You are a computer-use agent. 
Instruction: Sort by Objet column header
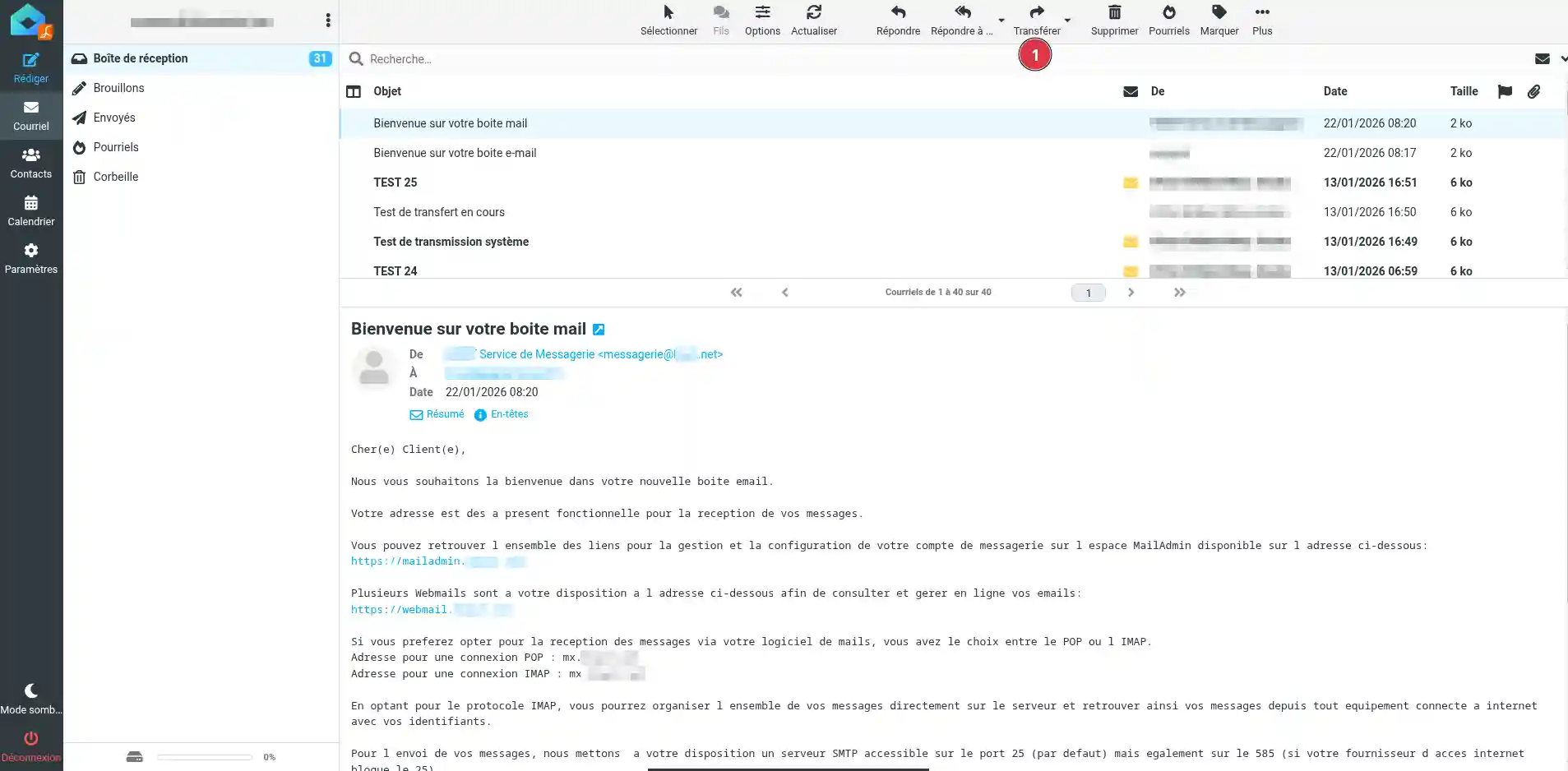(x=387, y=91)
